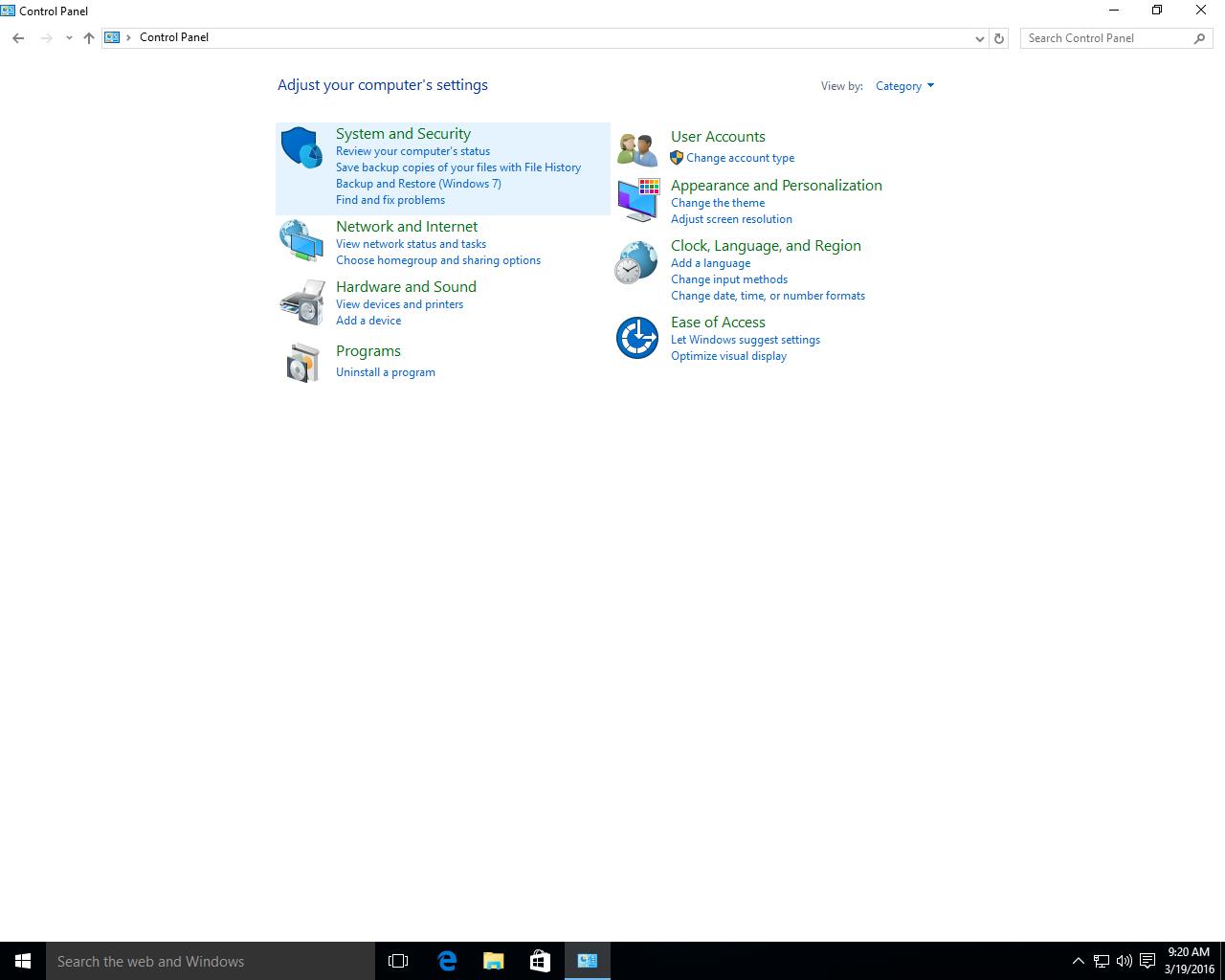Open the Windows Start menu
The image size is (1225, 980).
coord(23,961)
